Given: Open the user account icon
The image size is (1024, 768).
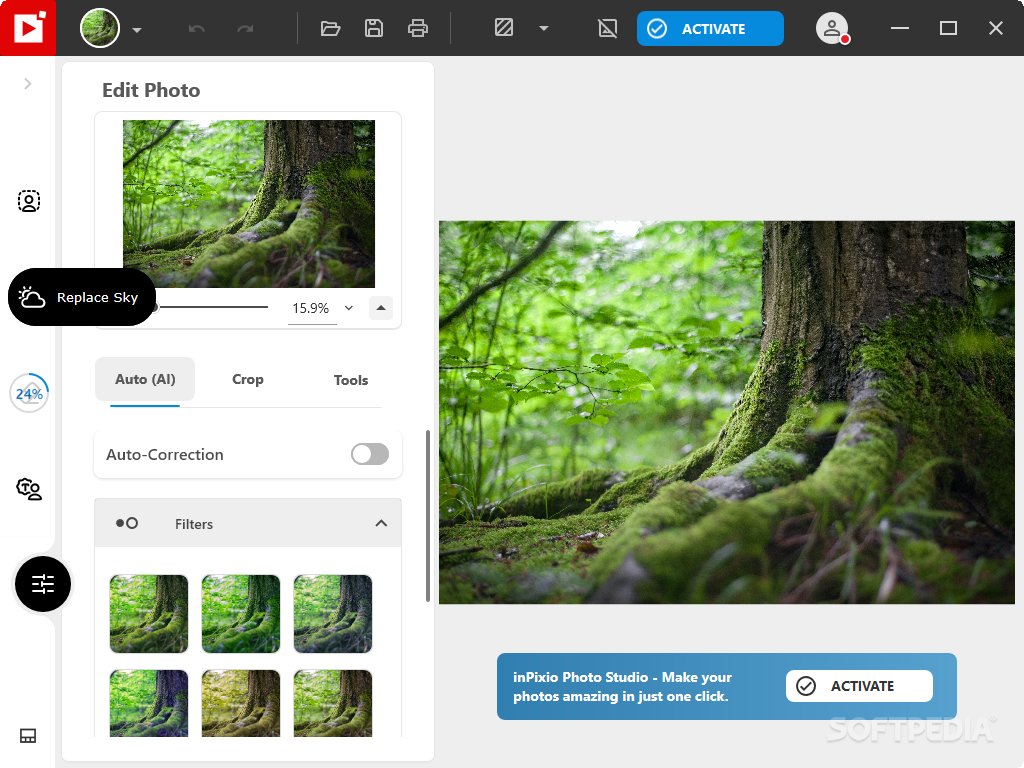Looking at the screenshot, I should point(832,28).
